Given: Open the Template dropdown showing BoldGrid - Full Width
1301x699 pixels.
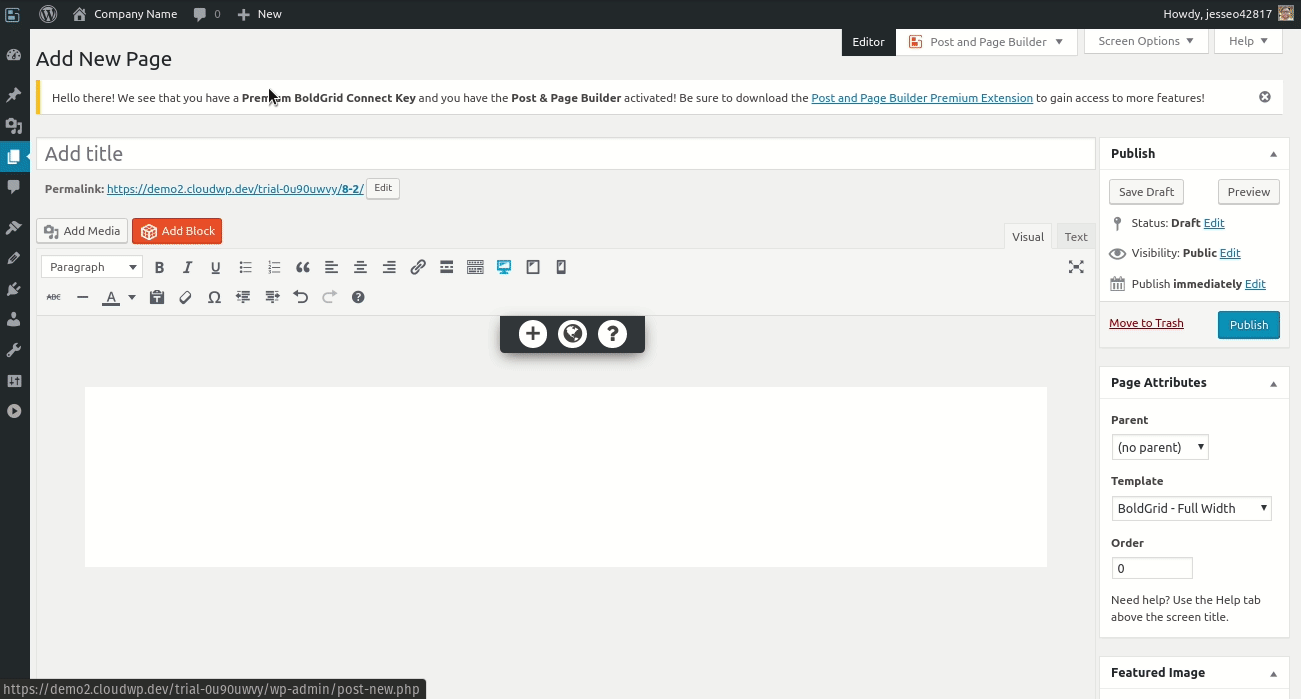Looking at the screenshot, I should (x=1191, y=508).
